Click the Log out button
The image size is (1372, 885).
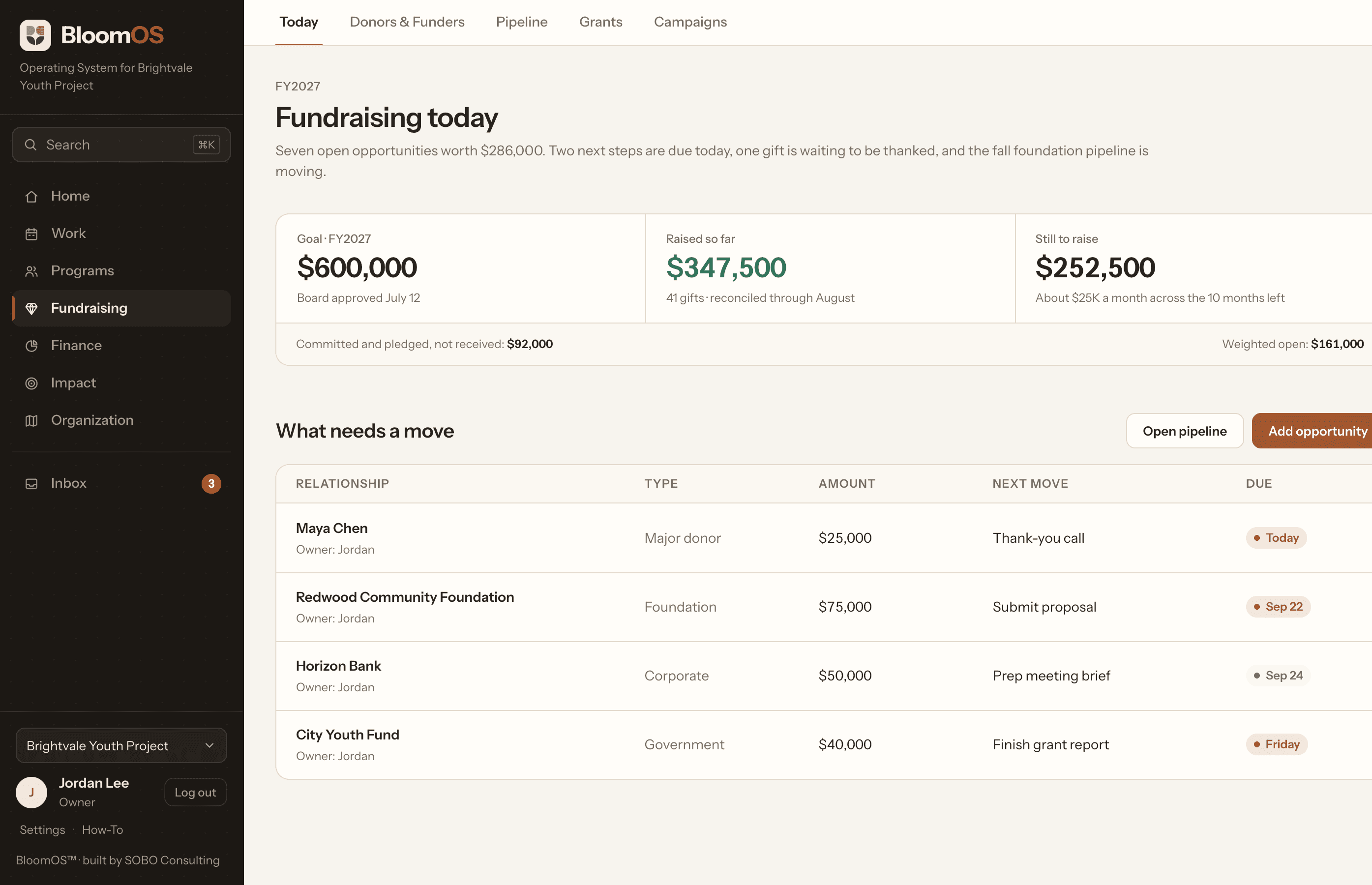195,793
